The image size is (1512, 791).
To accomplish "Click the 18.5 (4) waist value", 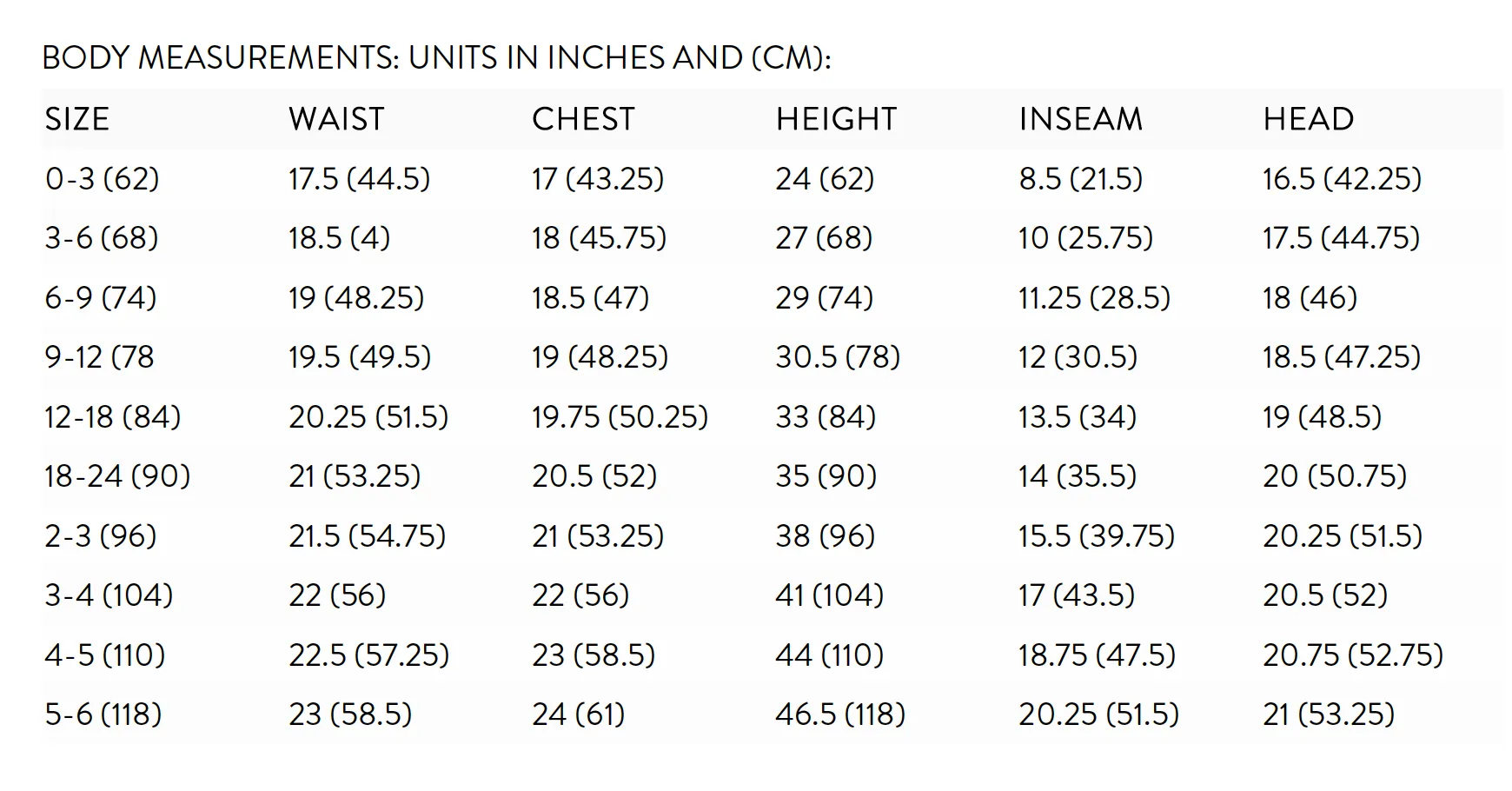I will pyautogui.click(x=340, y=238).
